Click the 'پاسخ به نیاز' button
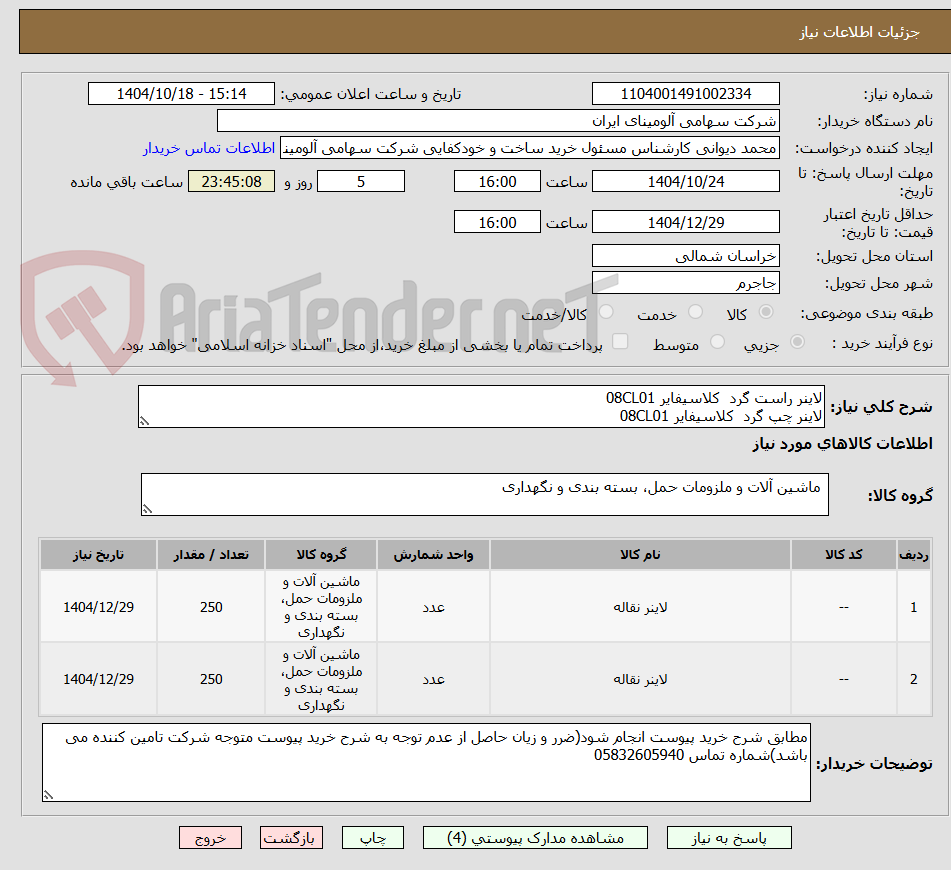 click(x=728, y=838)
